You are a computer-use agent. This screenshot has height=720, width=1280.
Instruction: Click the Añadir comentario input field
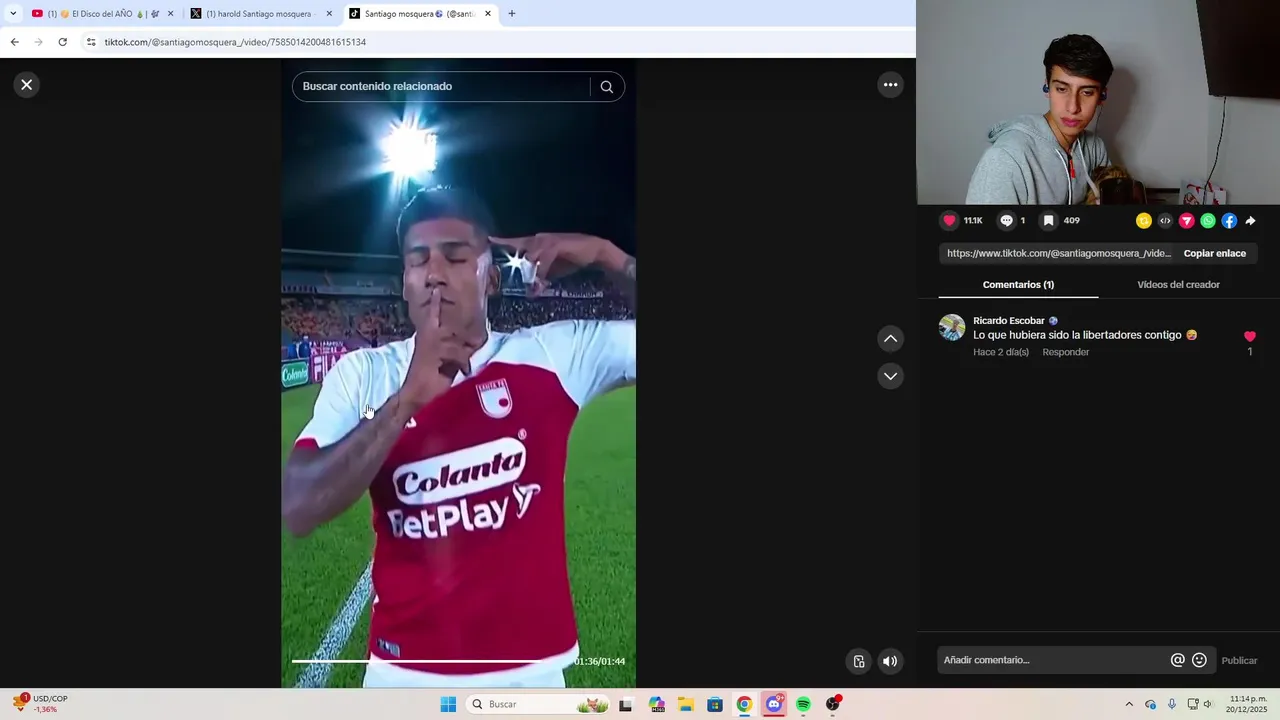pyautogui.click(x=1053, y=660)
